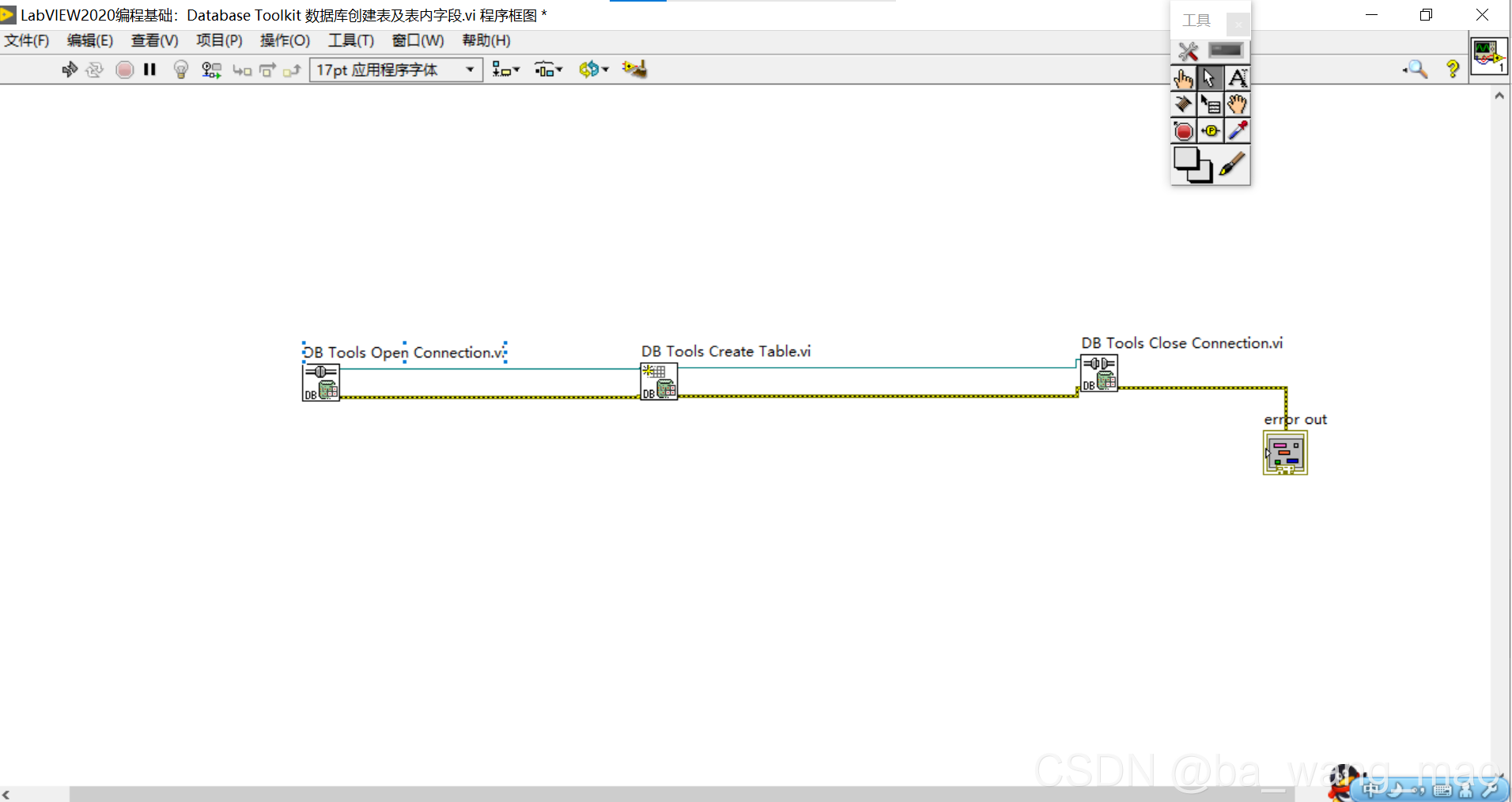Pause VI execution
This screenshot has height=802, width=1512.
click(149, 70)
